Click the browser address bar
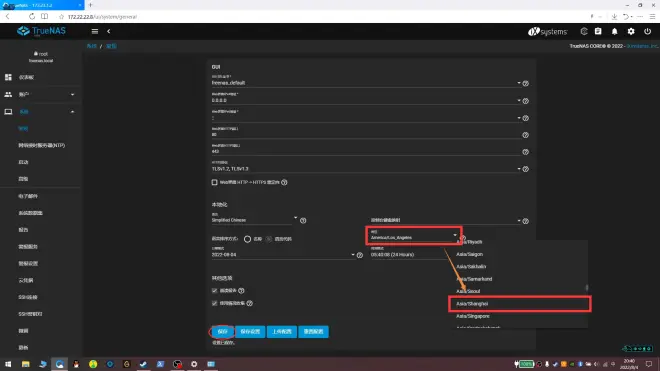The height and width of the screenshot is (371, 660). (x=324, y=17)
